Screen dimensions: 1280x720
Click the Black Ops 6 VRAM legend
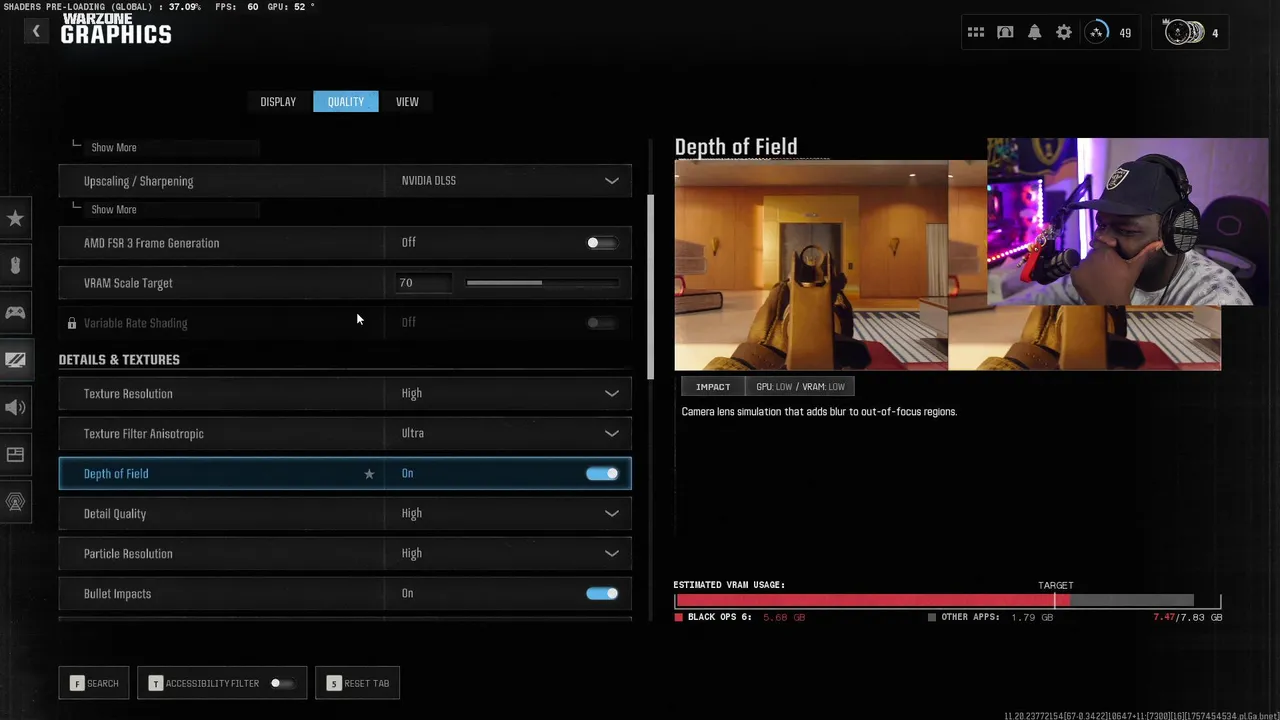741,617
